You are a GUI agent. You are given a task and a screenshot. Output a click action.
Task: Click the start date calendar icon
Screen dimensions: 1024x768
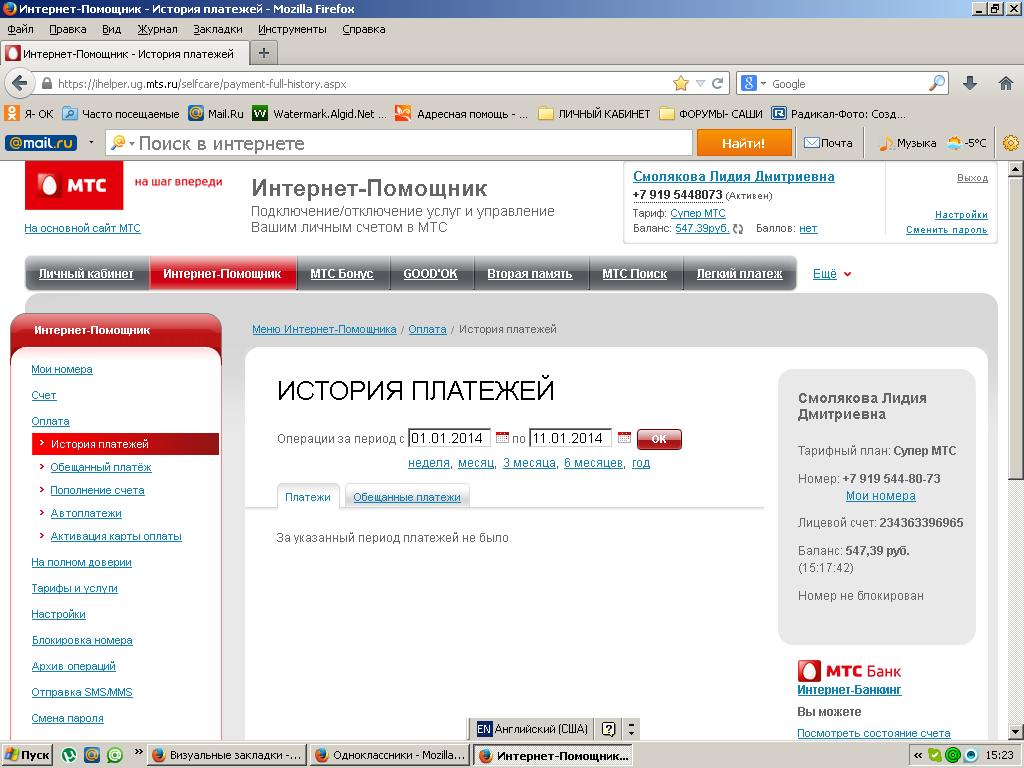tap(502, 438)
